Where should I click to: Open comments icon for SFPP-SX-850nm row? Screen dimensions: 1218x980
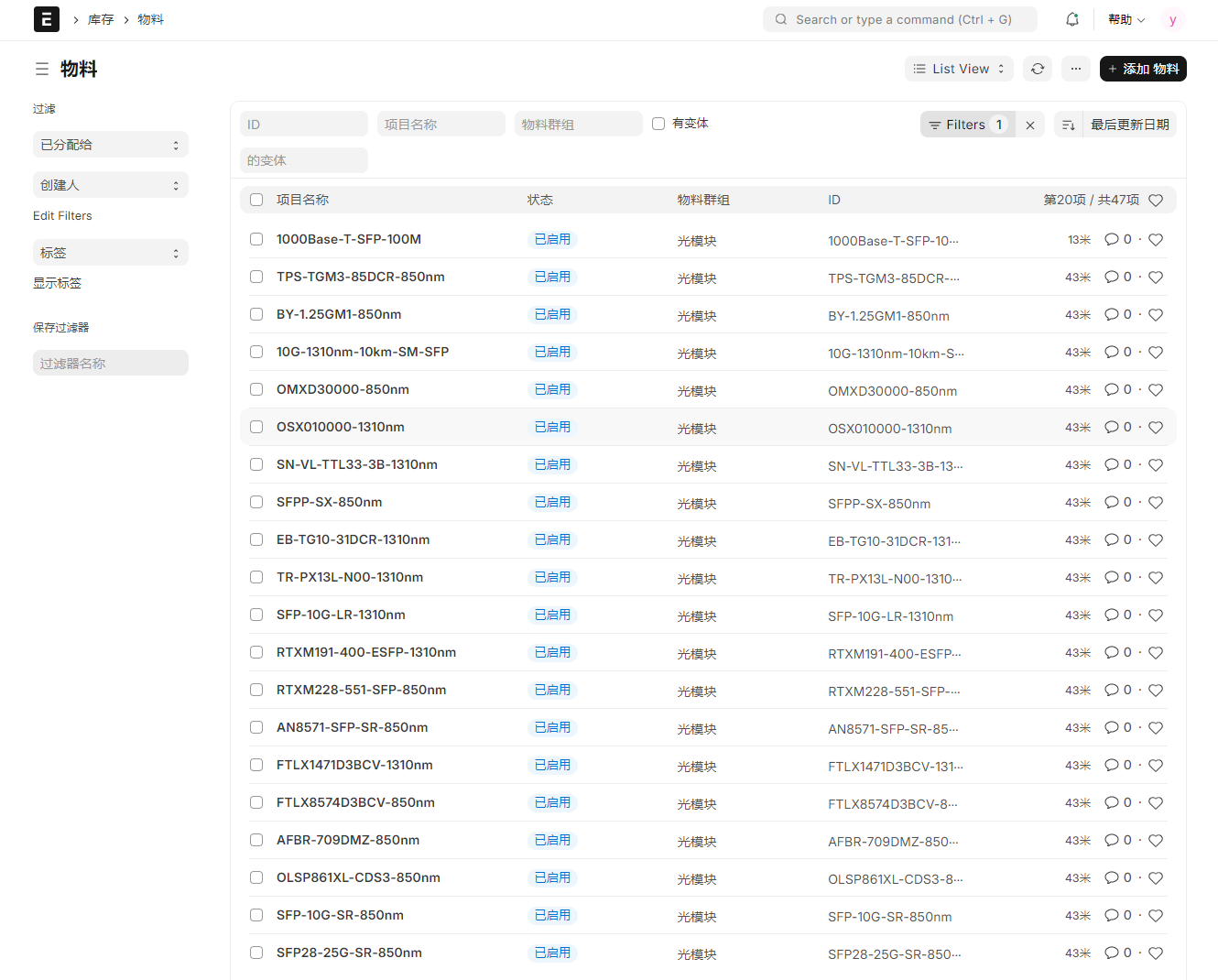(1112, 502)
